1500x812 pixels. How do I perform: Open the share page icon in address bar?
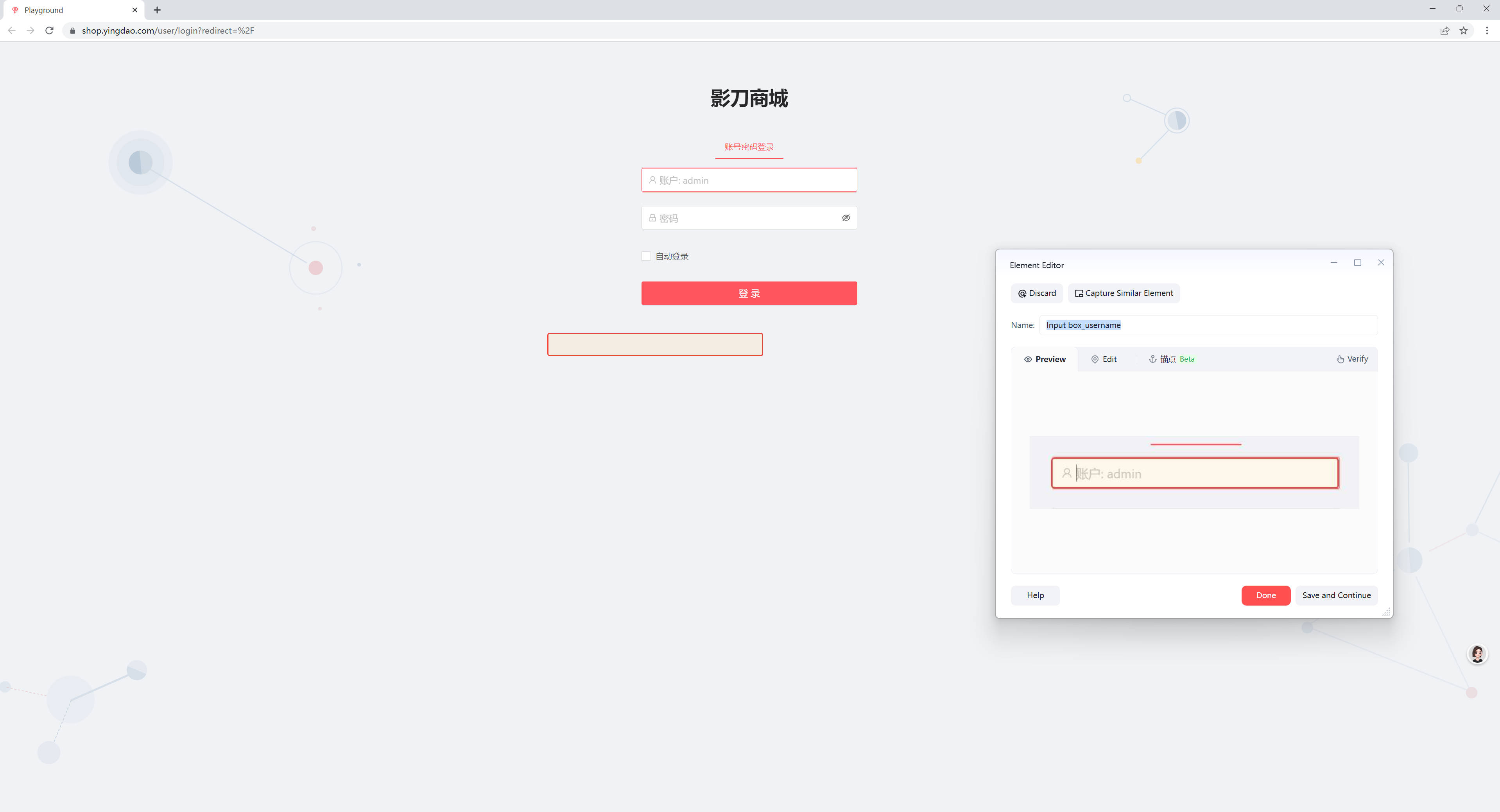[1444, 30]
